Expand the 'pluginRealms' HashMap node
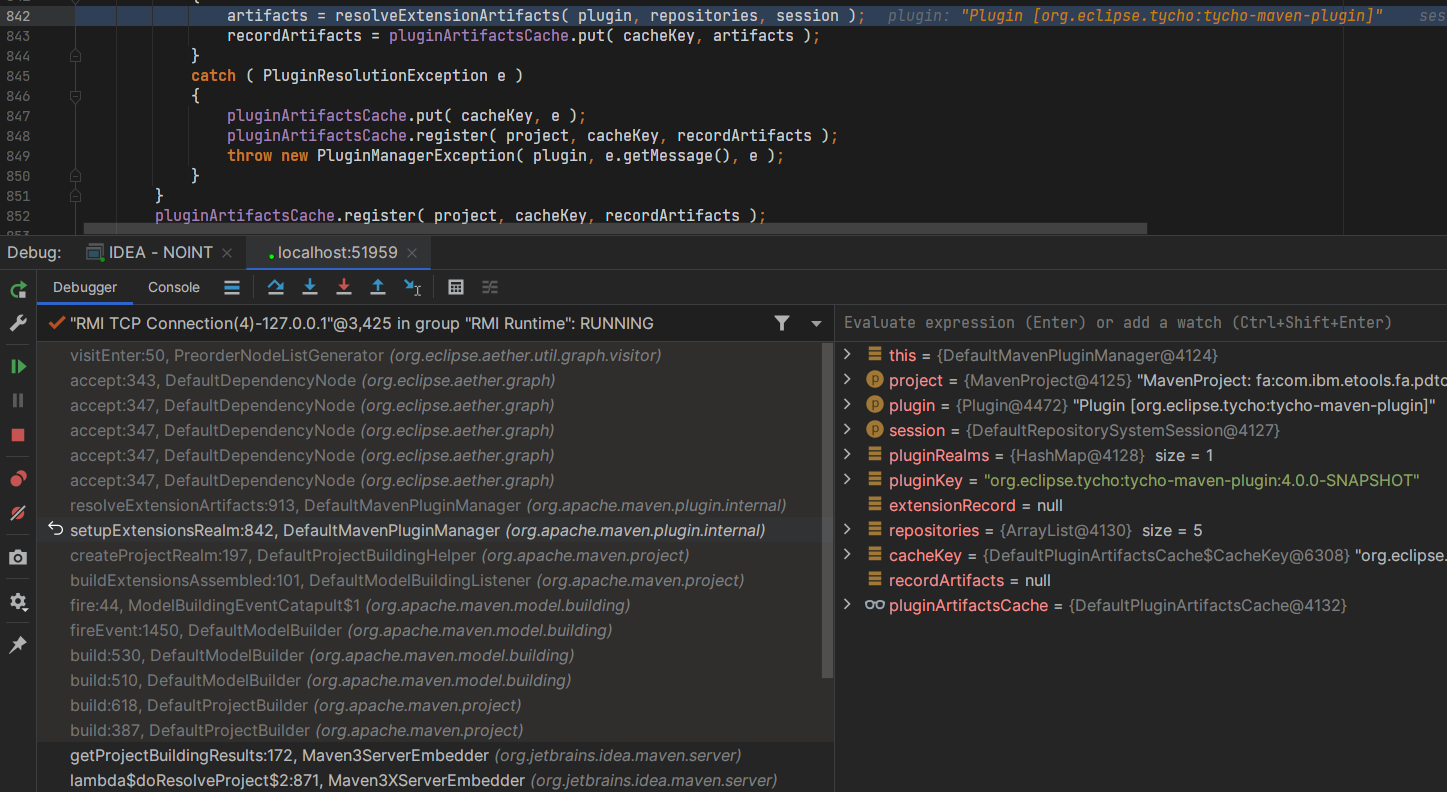The height and width of the screenshot is (792, 1447). pyautogui.click(x=847, y=455)
